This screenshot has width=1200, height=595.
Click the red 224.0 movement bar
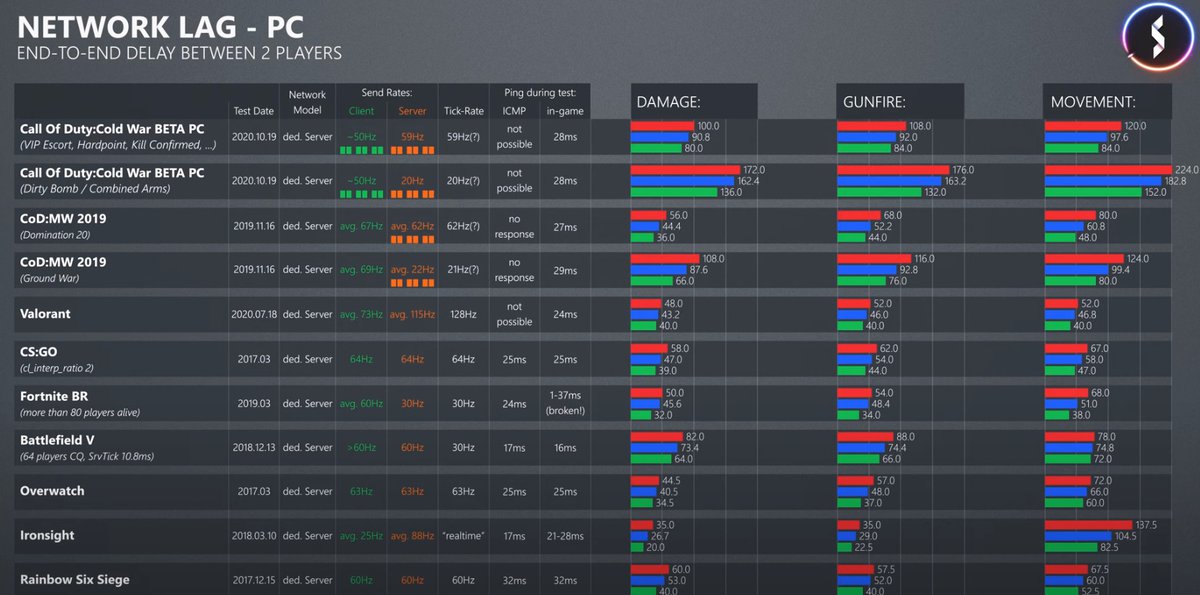click(x=1107, y=170)
